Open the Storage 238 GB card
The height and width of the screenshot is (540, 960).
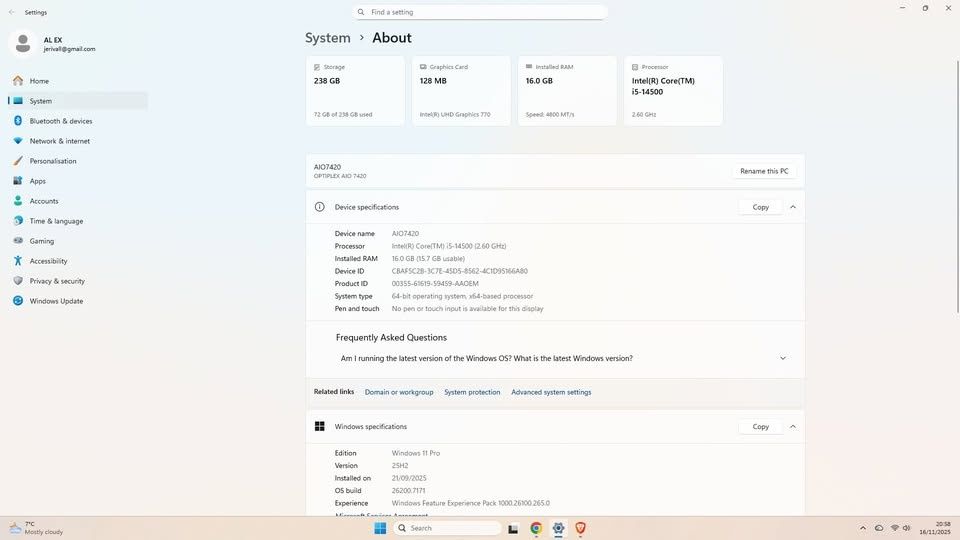(x=355, y=91)
